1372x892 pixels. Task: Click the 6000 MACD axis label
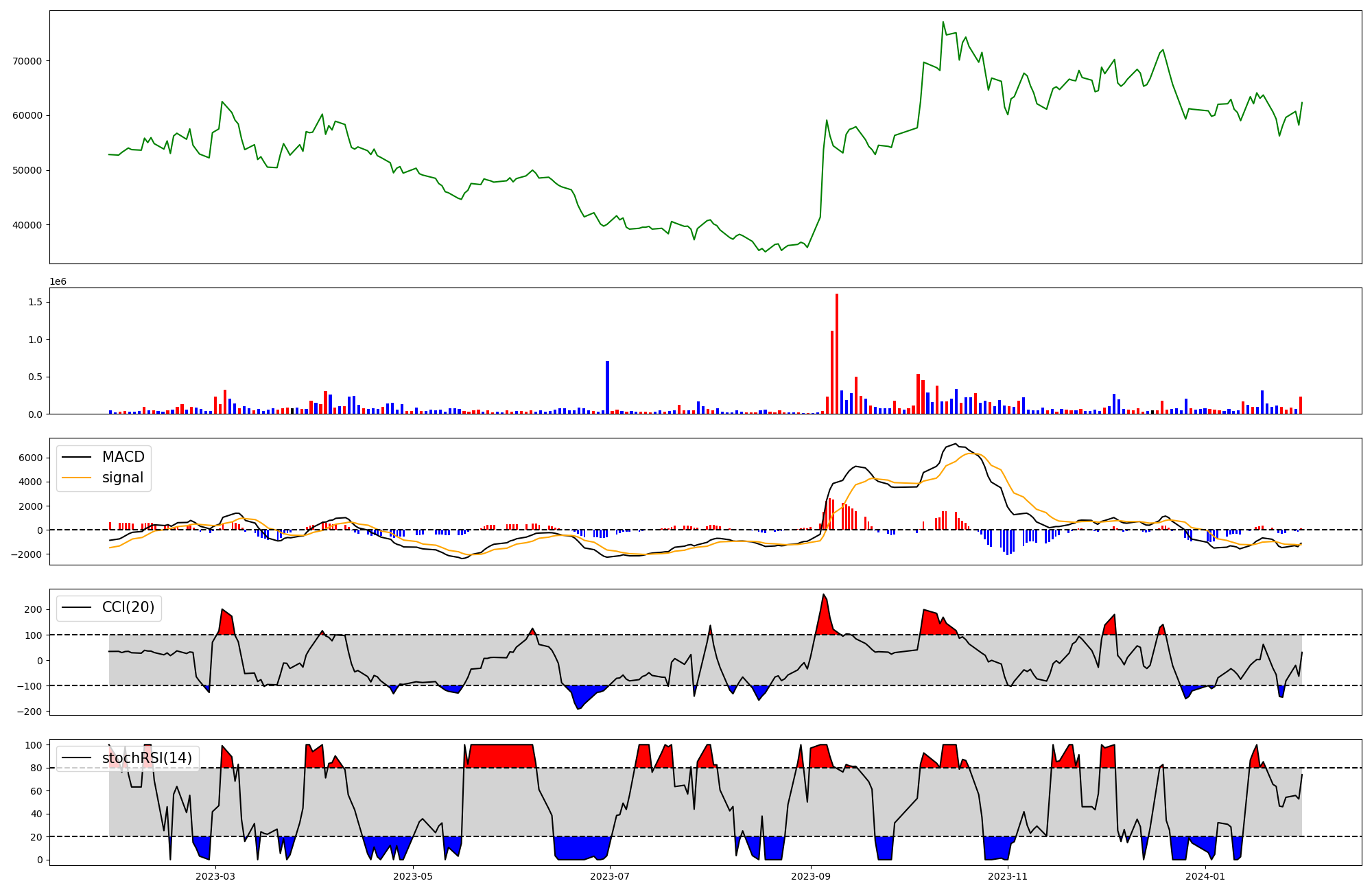tap(32, 458)
